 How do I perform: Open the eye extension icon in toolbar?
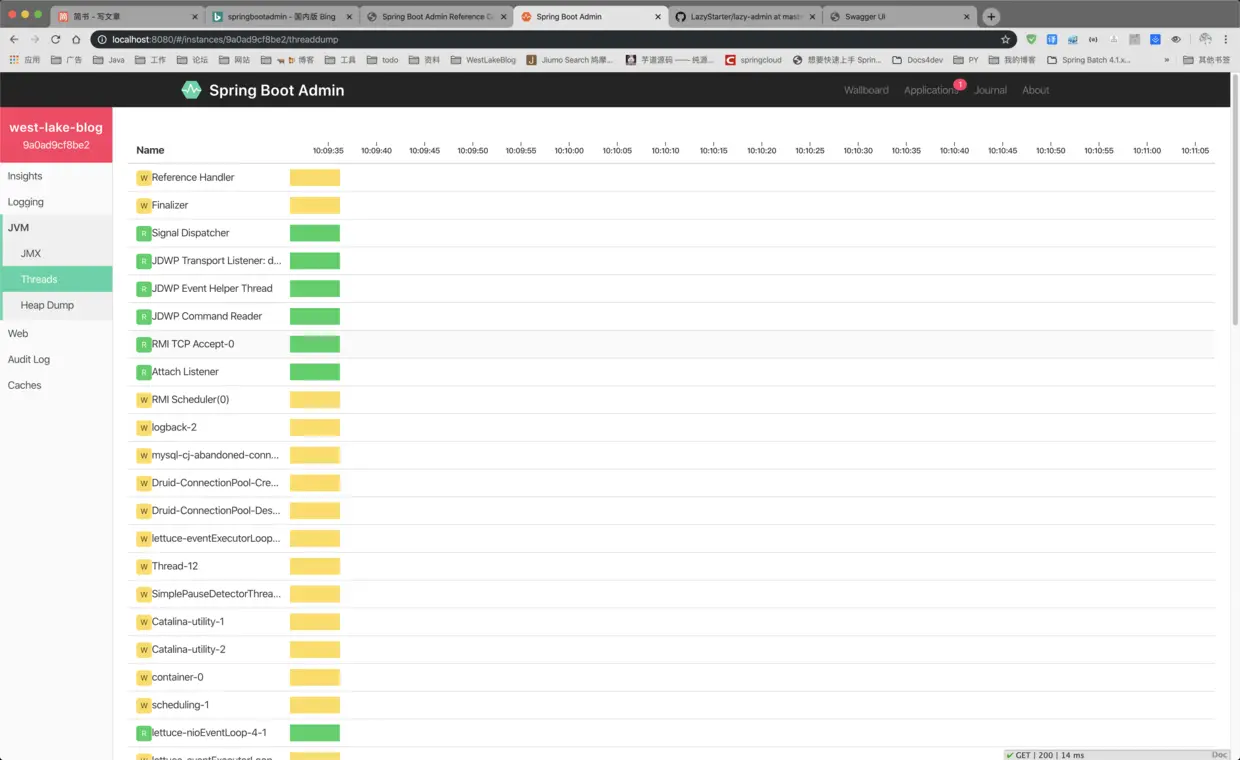[1176, 39]
